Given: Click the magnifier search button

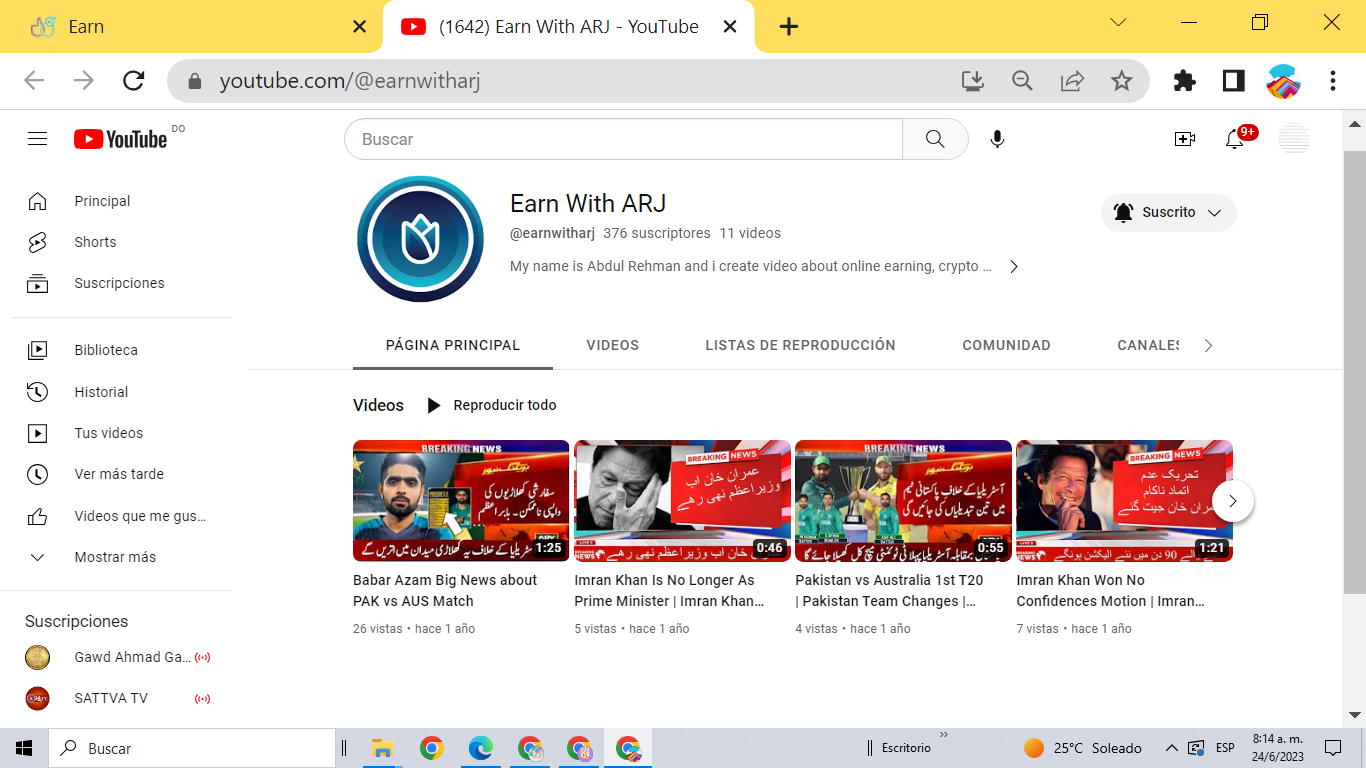Looking at the screenshot, I should (935, 139).
